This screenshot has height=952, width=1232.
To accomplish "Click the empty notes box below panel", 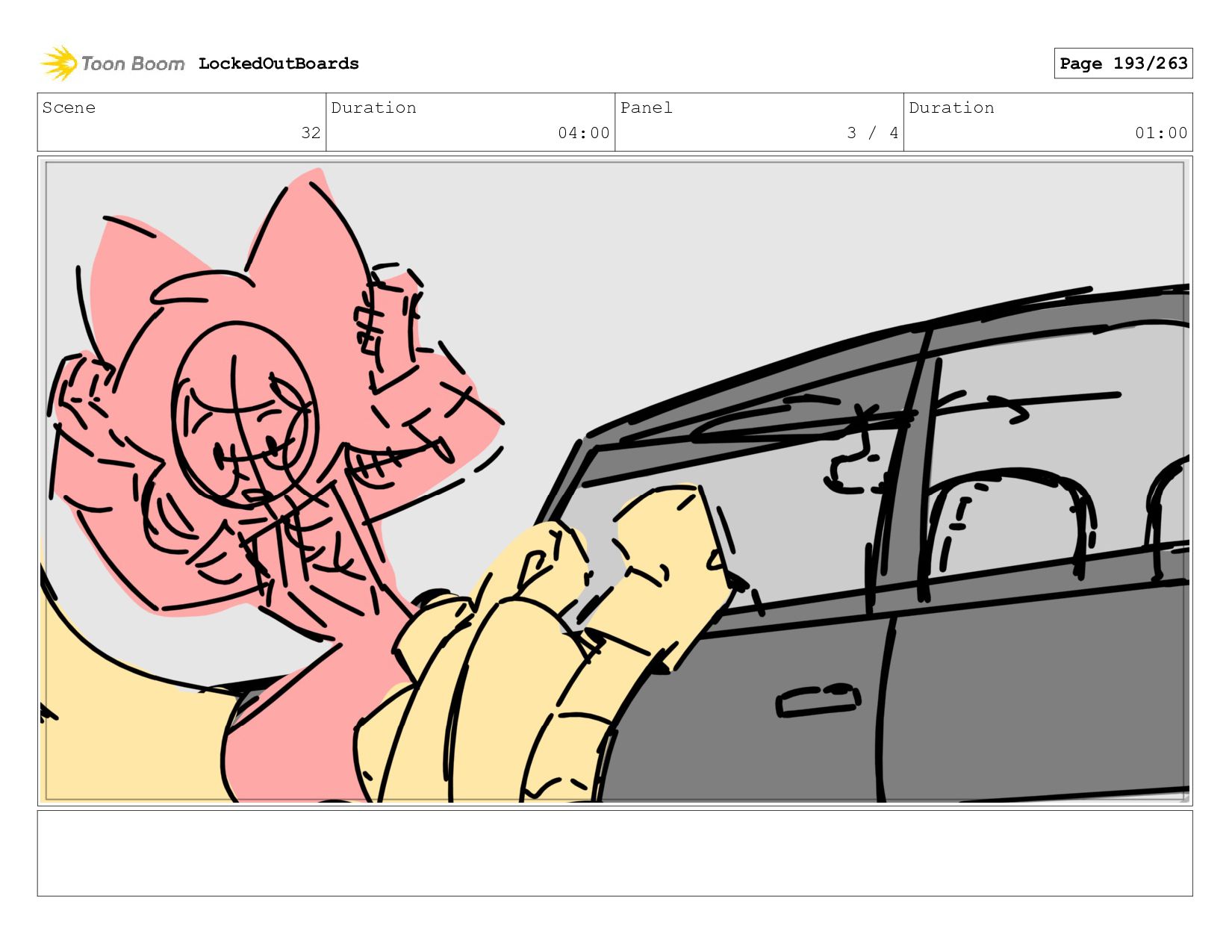I will 615,853.
